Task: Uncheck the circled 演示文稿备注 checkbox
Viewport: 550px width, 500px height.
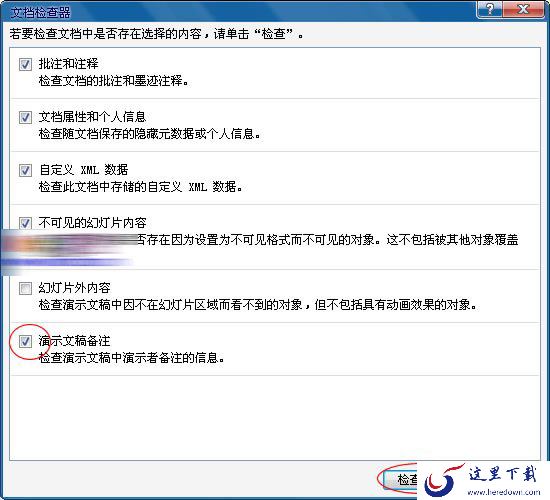Action: point(25,341)
